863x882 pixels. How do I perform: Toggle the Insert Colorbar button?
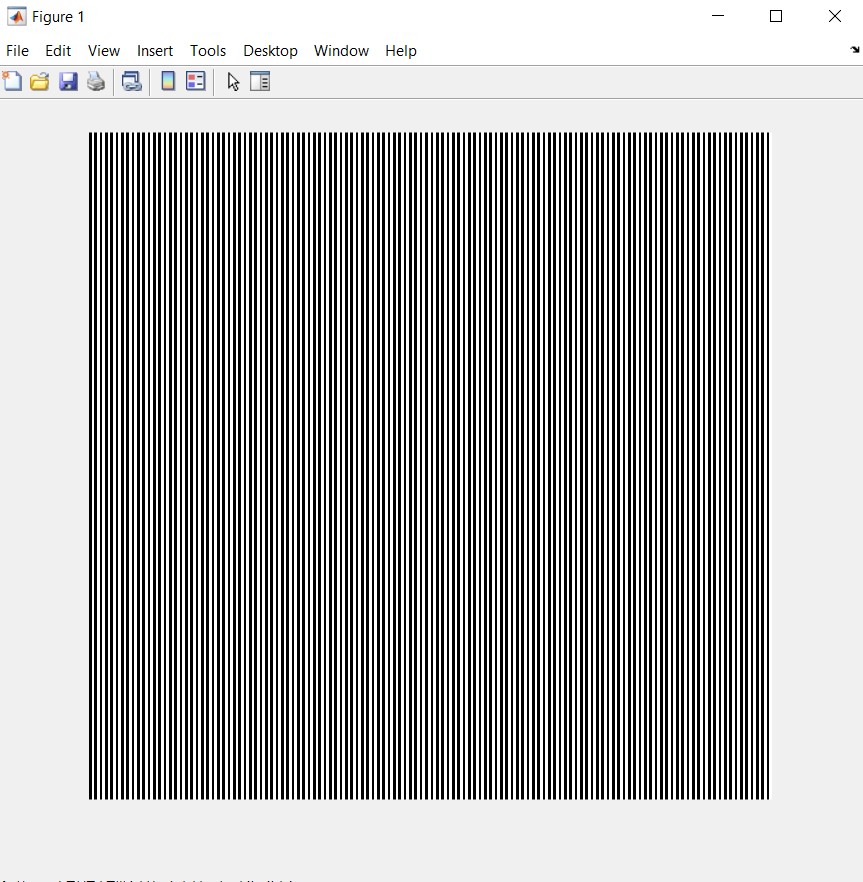pyautogui.click(x=166, y=81)
